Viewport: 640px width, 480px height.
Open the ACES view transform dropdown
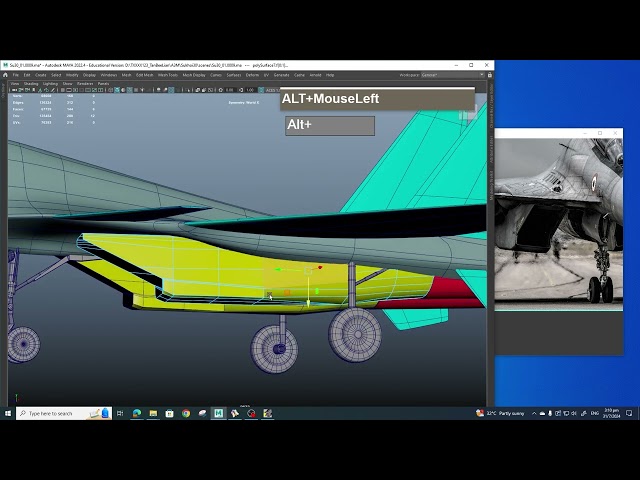(x=273, y=90)
